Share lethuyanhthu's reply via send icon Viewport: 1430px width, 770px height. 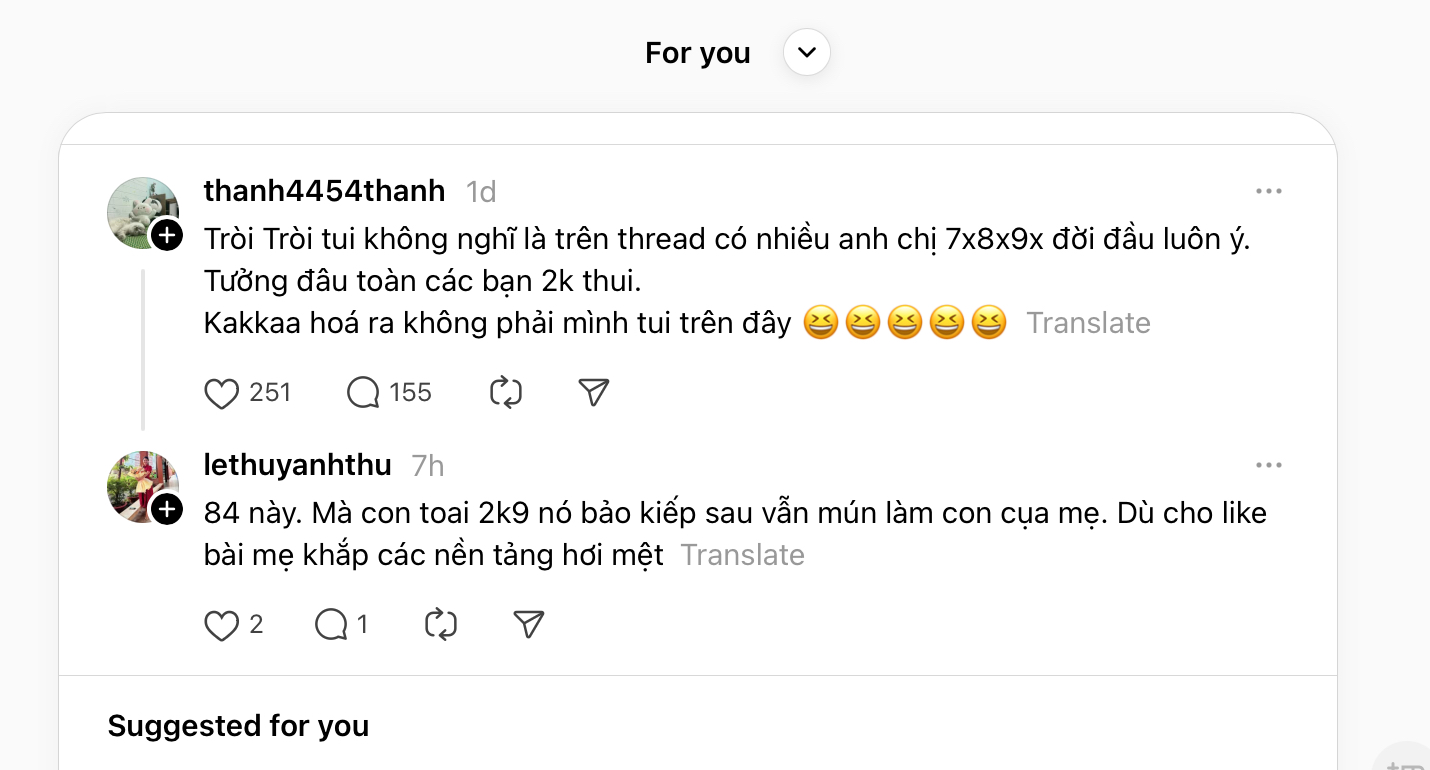[528, 626]
